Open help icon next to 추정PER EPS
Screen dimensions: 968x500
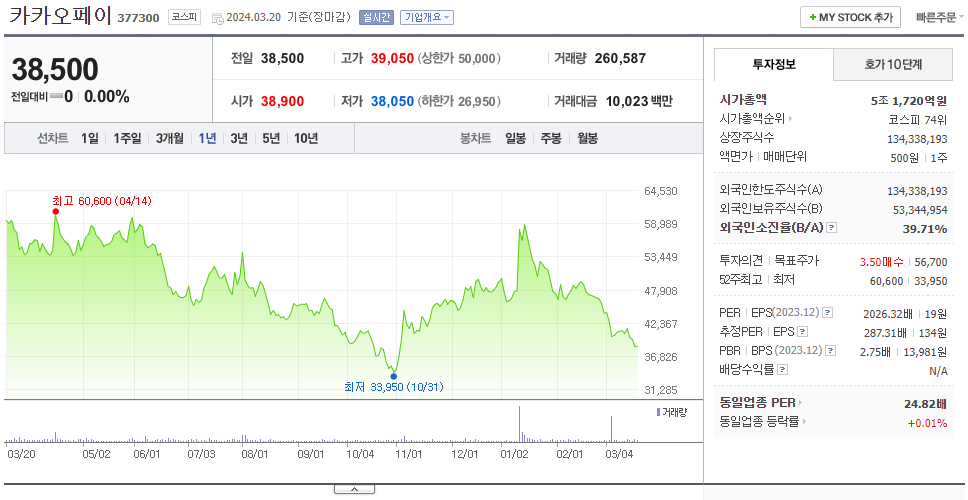point(802,332)
